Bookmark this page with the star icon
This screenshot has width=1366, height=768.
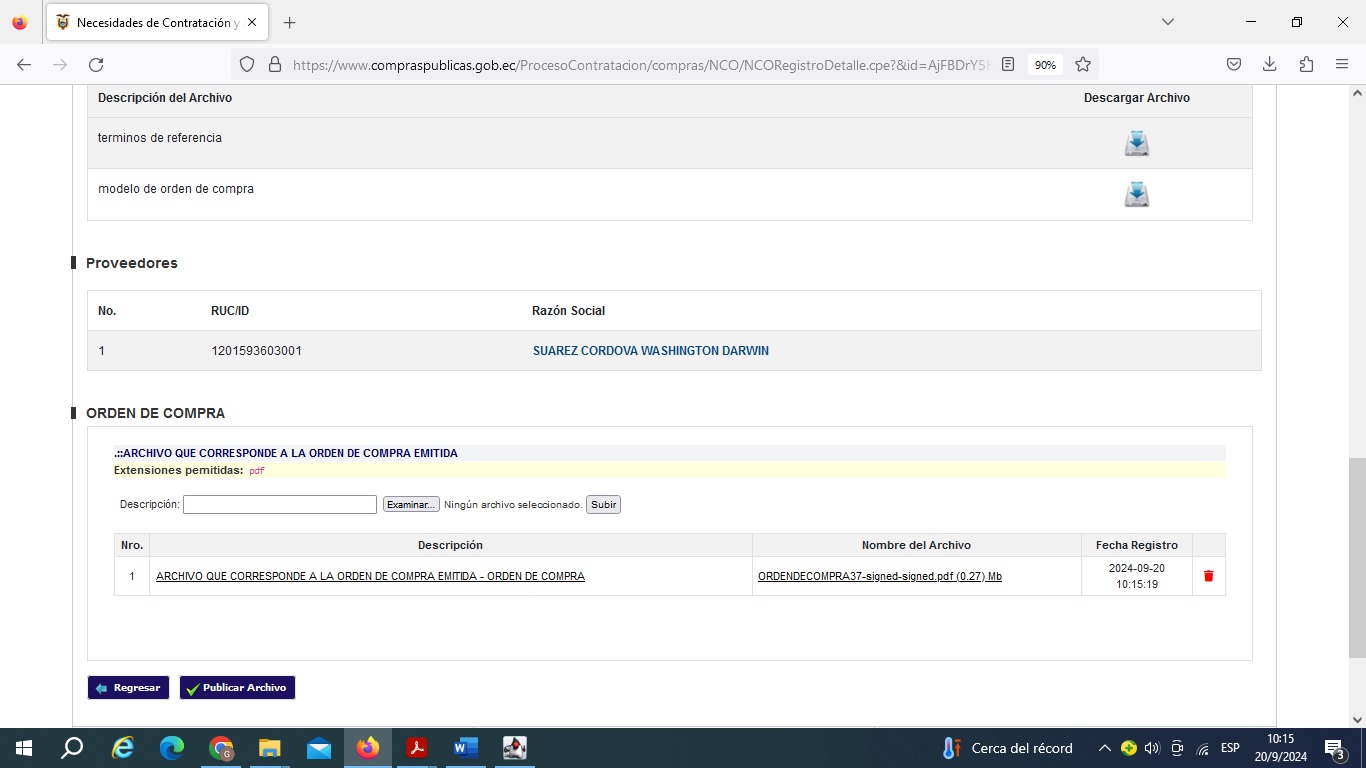click(1083, 64)
